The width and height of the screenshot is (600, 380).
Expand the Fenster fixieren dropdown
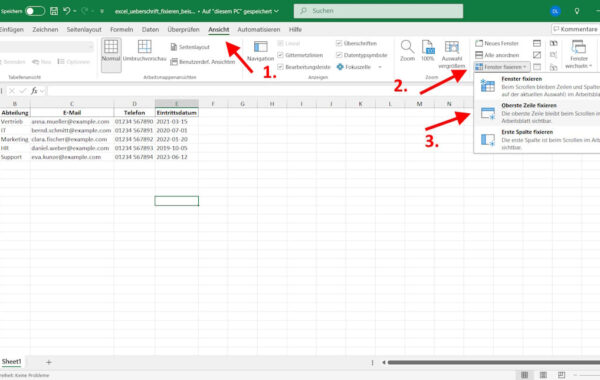coord(502,67)
